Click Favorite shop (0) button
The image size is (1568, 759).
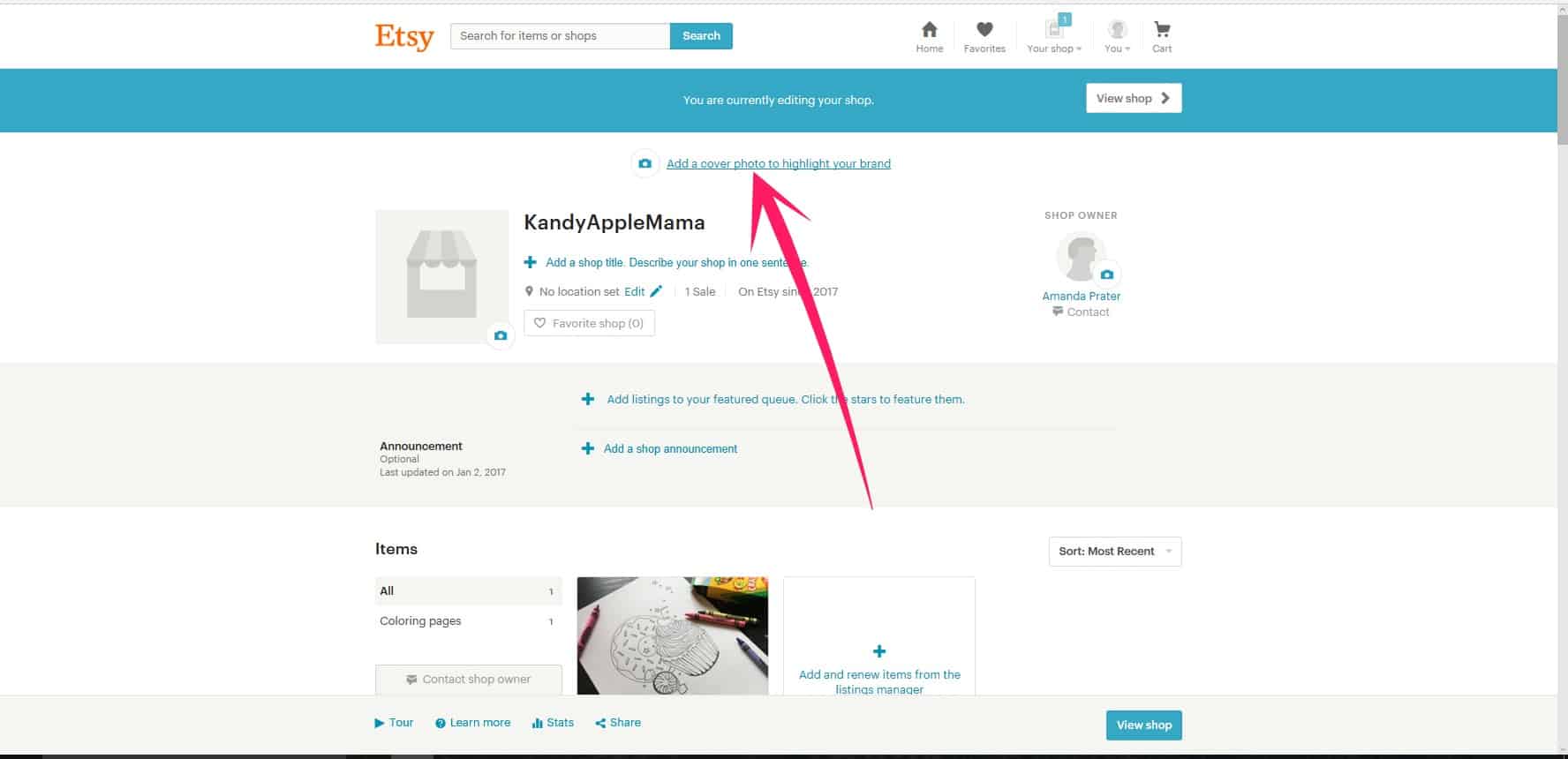[589, 323]
